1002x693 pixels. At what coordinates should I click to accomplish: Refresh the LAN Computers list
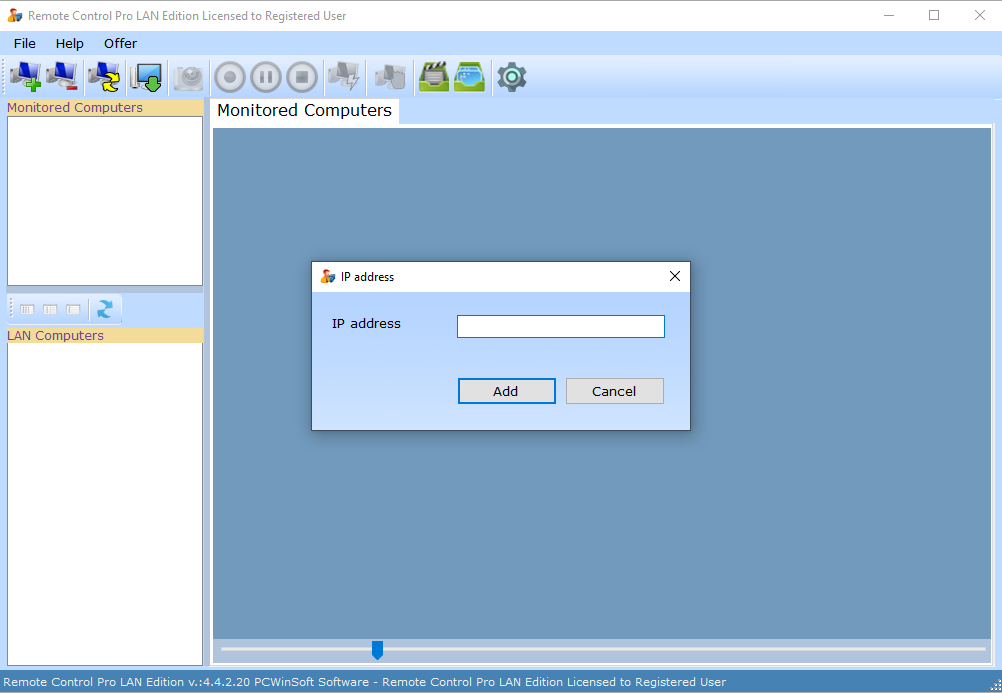(x=105, y=309)
